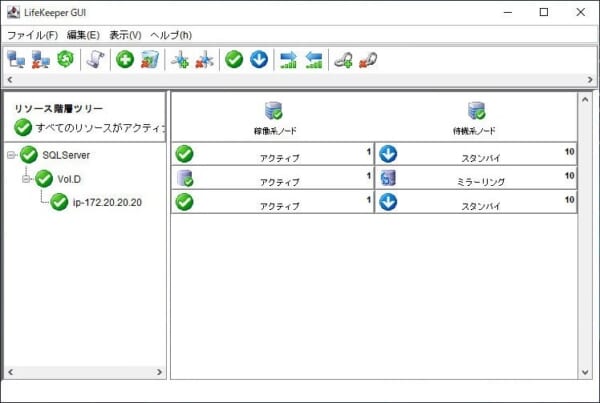The height and width of the screenshot is (403, 600).
Task: Click IP resource standby arrow icon
Action: (x=388, y=202)
